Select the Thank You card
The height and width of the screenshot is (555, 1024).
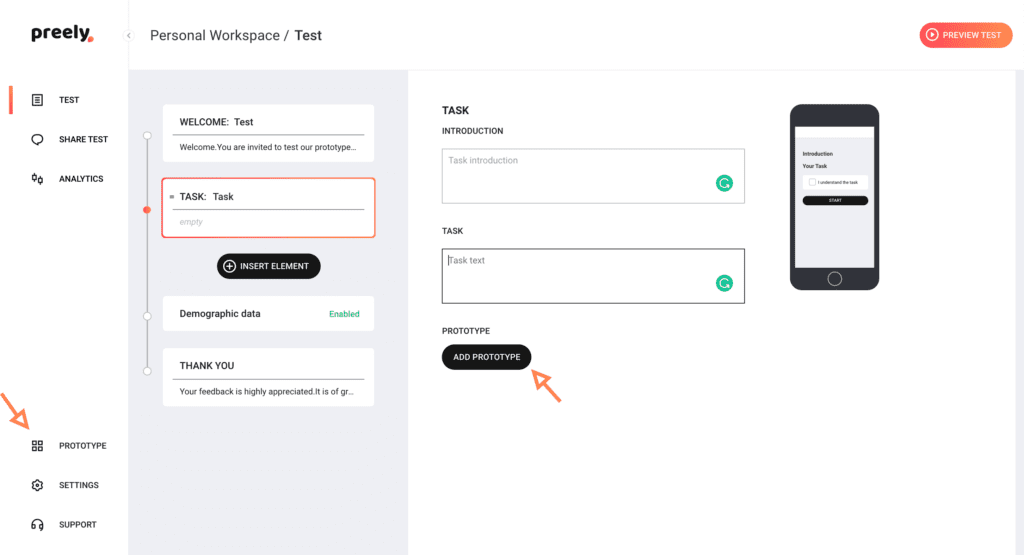coord(268,377)
